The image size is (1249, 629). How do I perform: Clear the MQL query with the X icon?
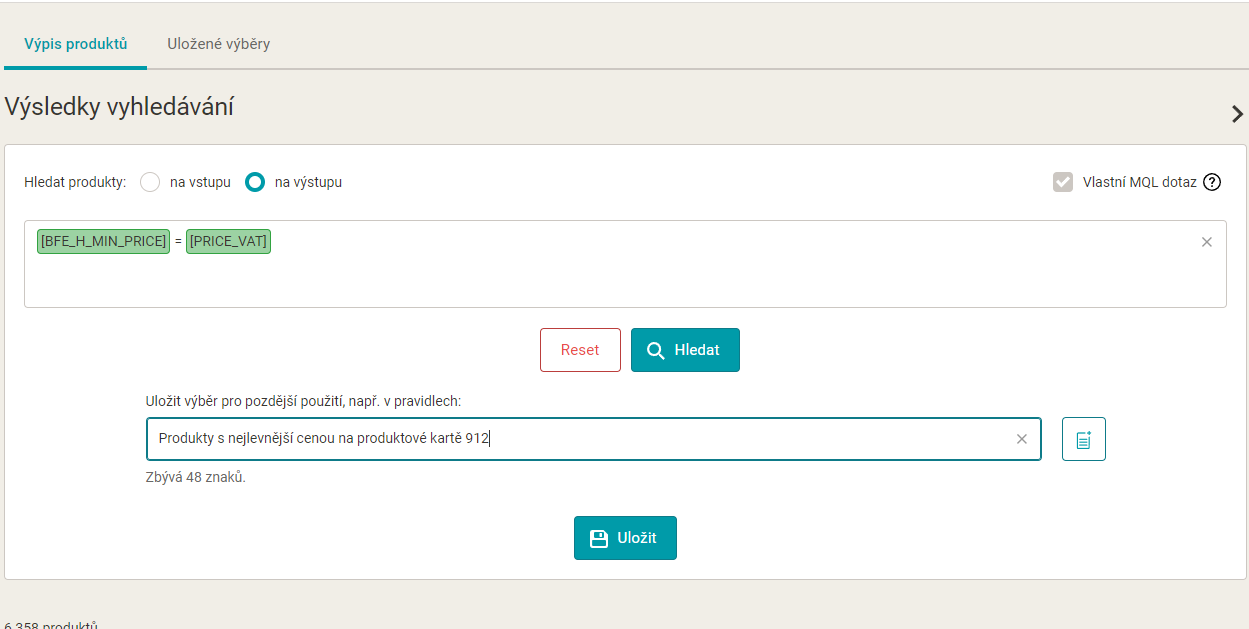point(1207,242)
